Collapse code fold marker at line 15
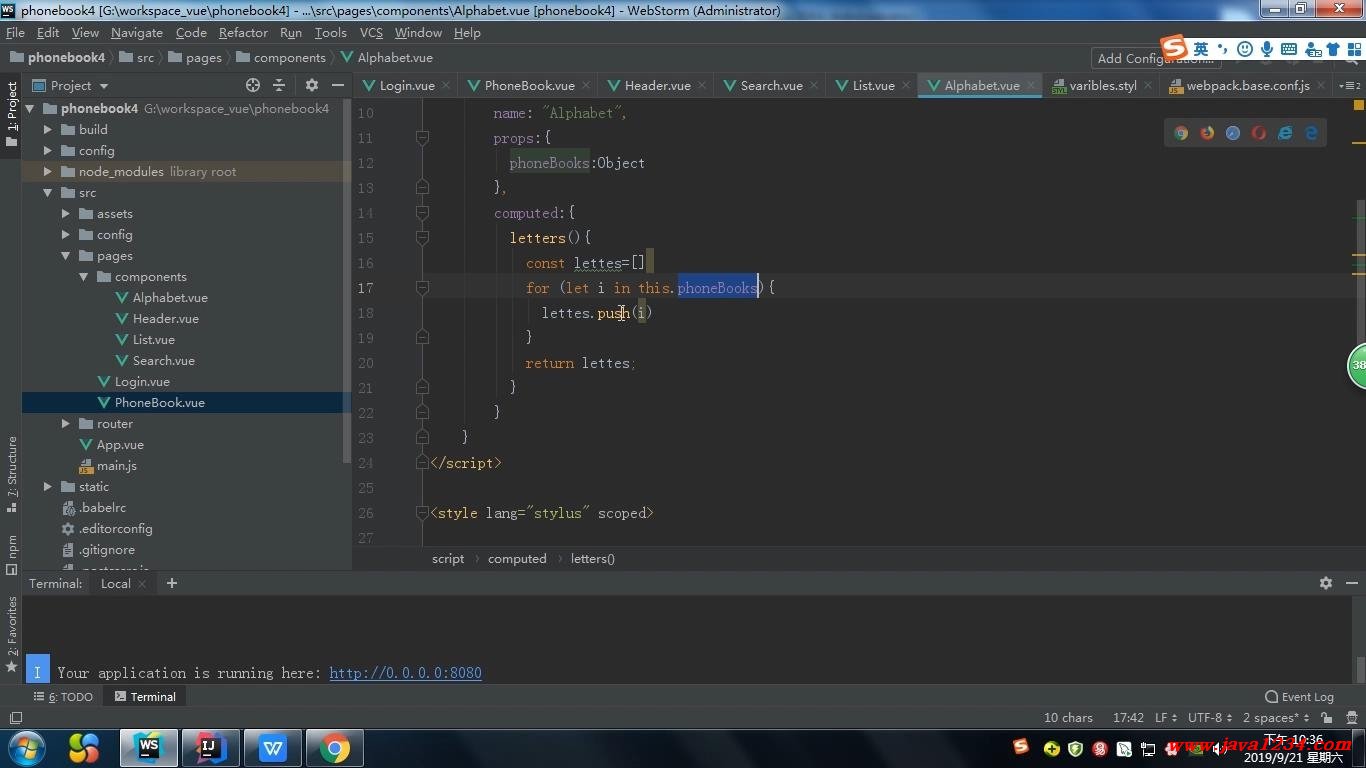The image size is (1366, 768). (422, 238)
